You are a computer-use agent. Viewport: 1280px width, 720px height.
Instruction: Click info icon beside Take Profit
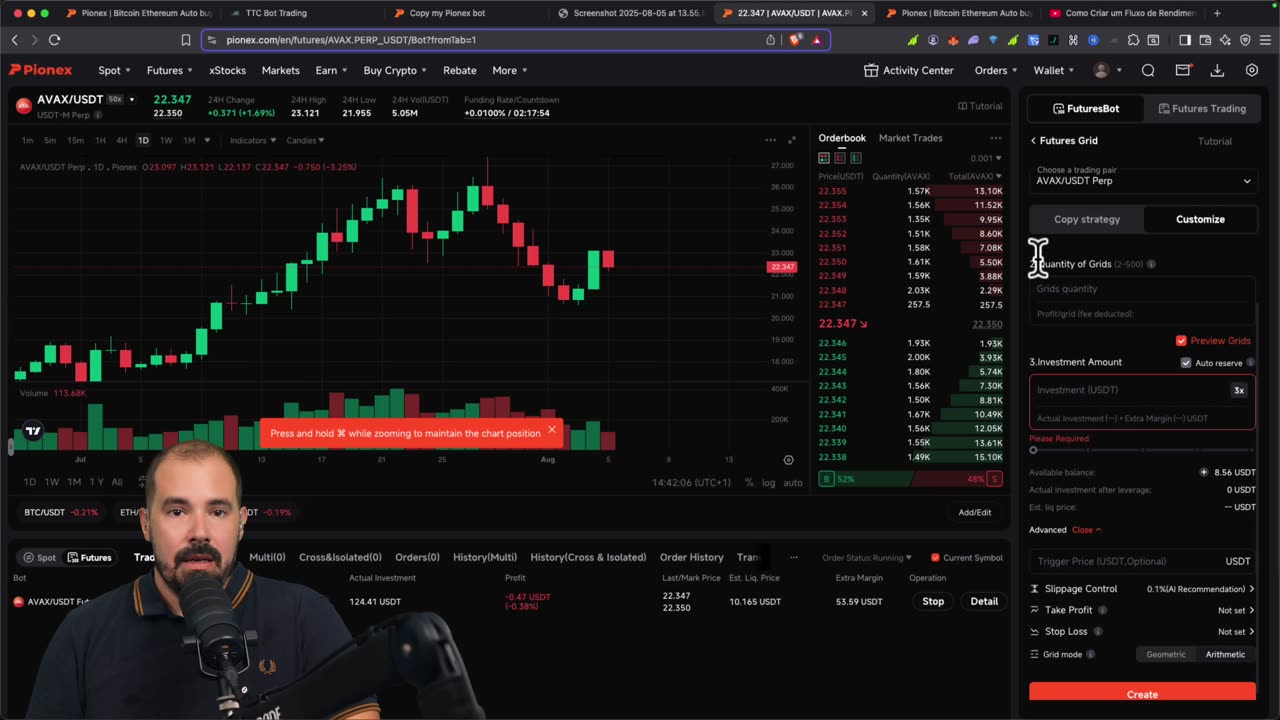[1102, 610]
